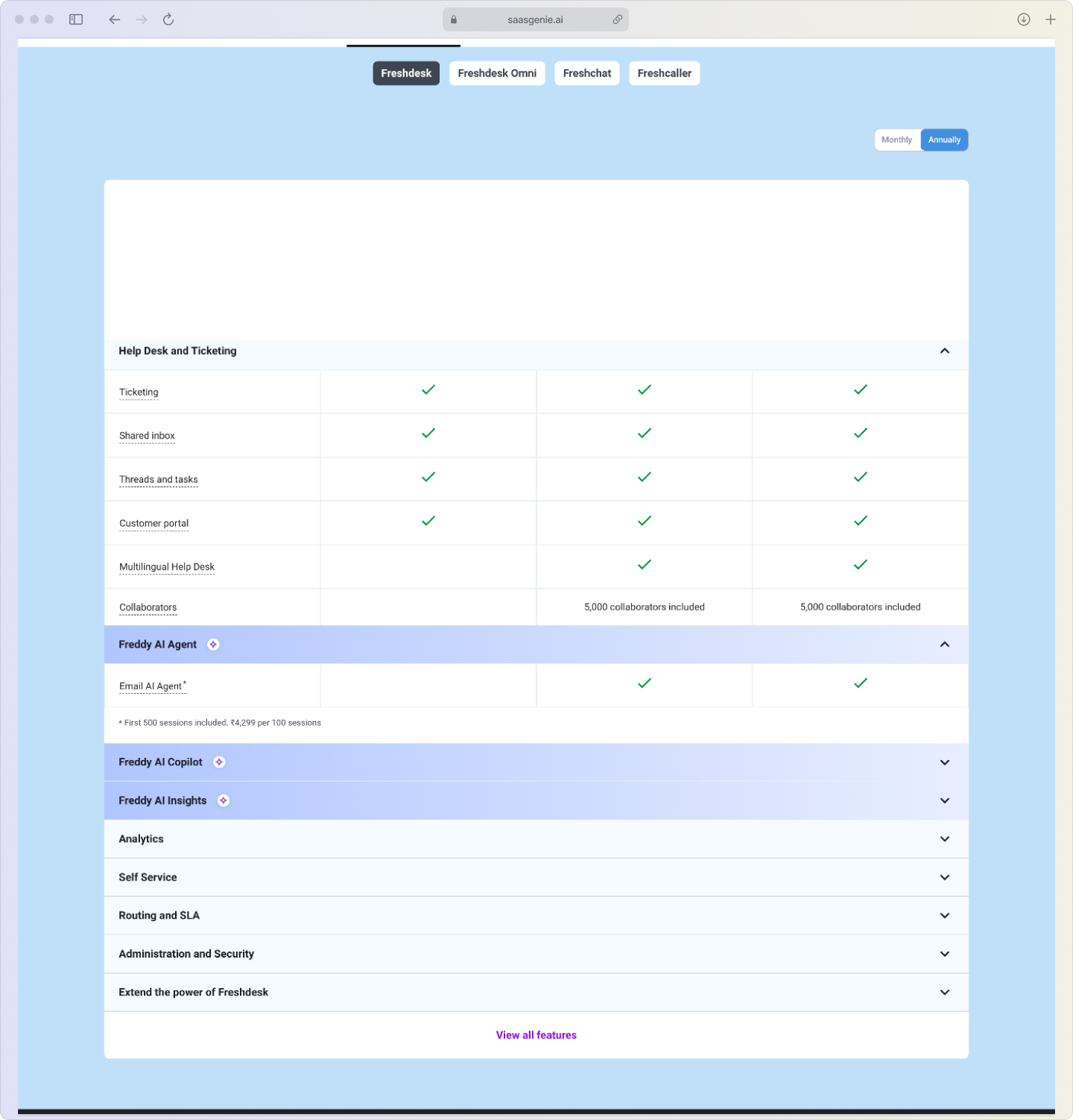
Task: Switch billing to Annually
Action: 944,140
